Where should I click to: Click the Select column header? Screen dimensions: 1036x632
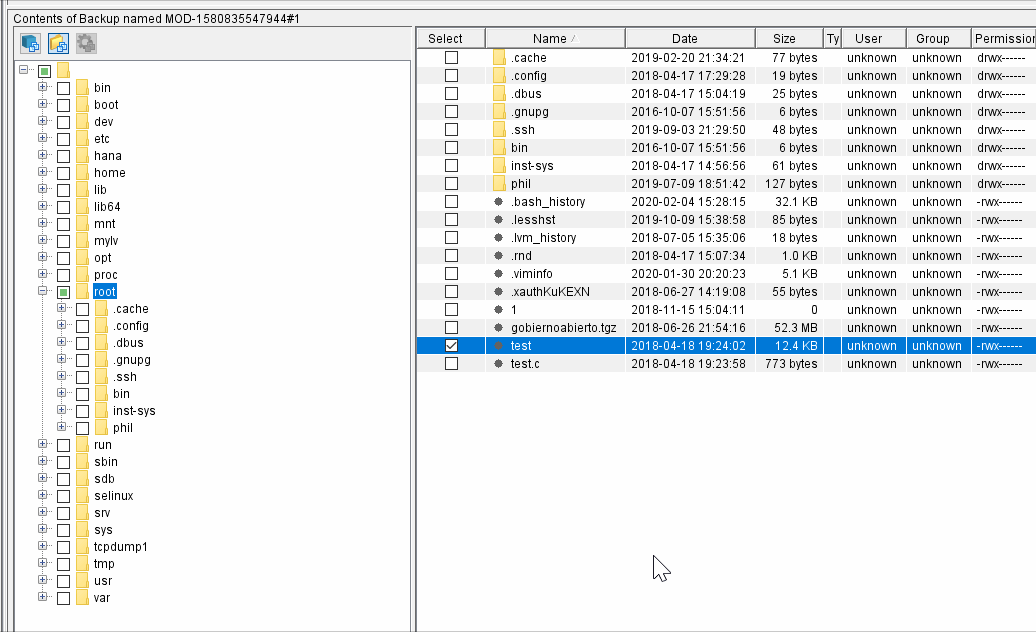(451, 38)
